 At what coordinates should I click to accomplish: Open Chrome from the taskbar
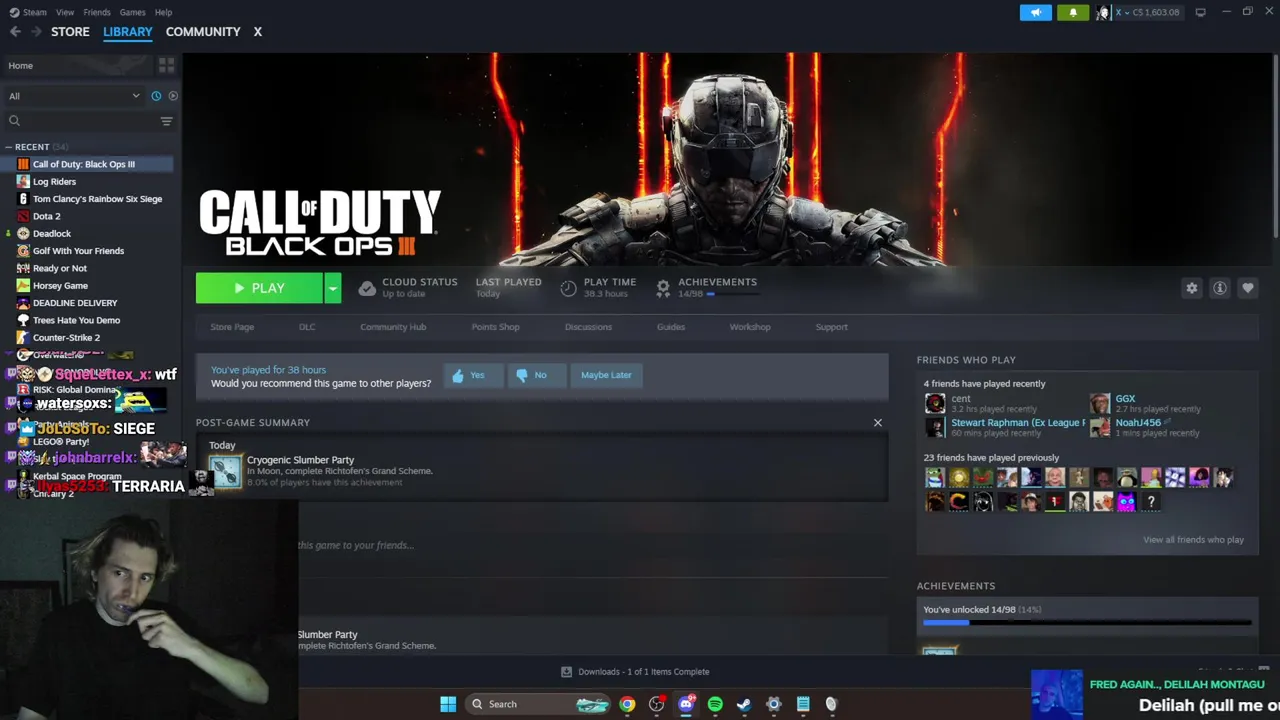[x=627, y=704]
